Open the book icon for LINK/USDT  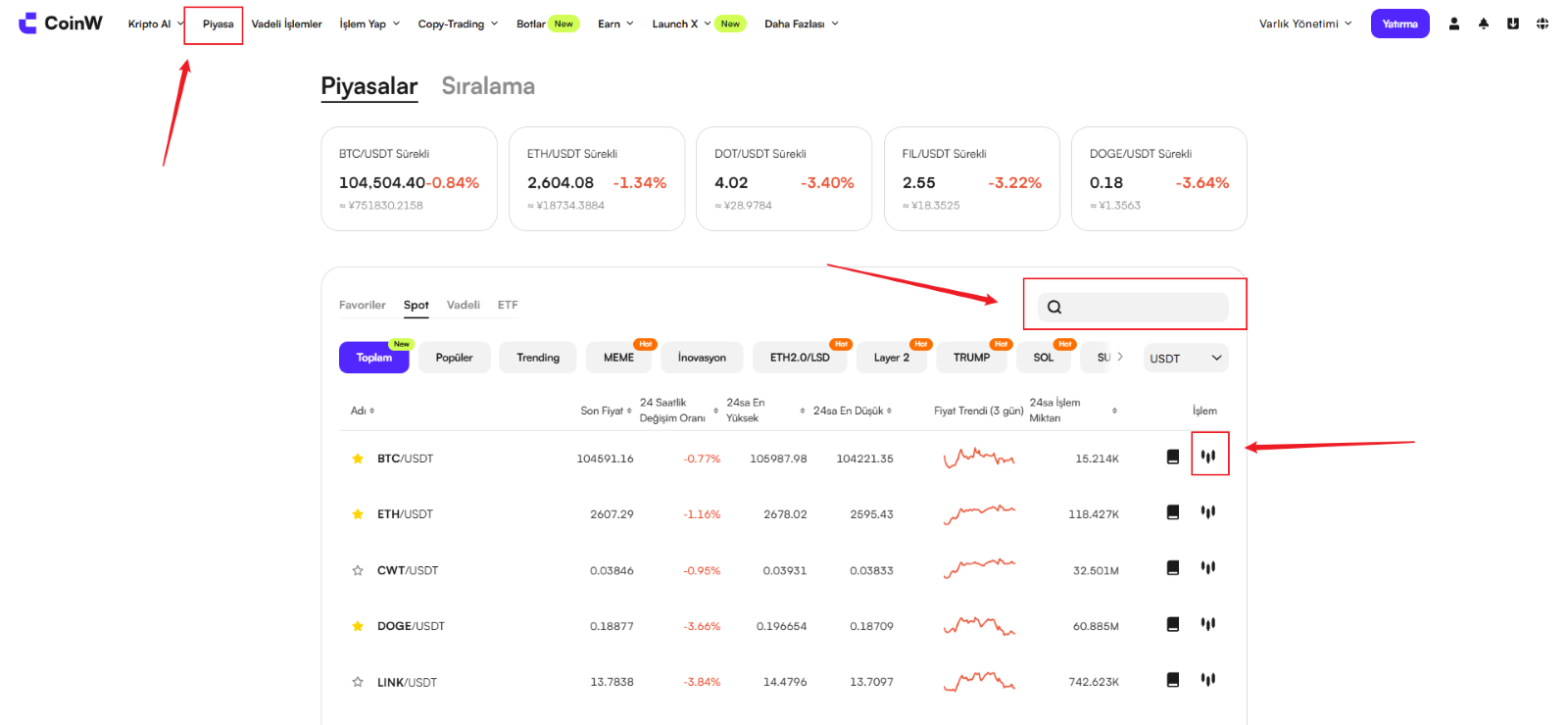pyautogui.click(x=1173, y=680)
